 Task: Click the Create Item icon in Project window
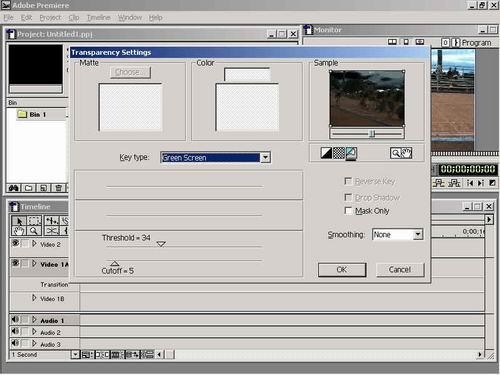click(43, 188)
